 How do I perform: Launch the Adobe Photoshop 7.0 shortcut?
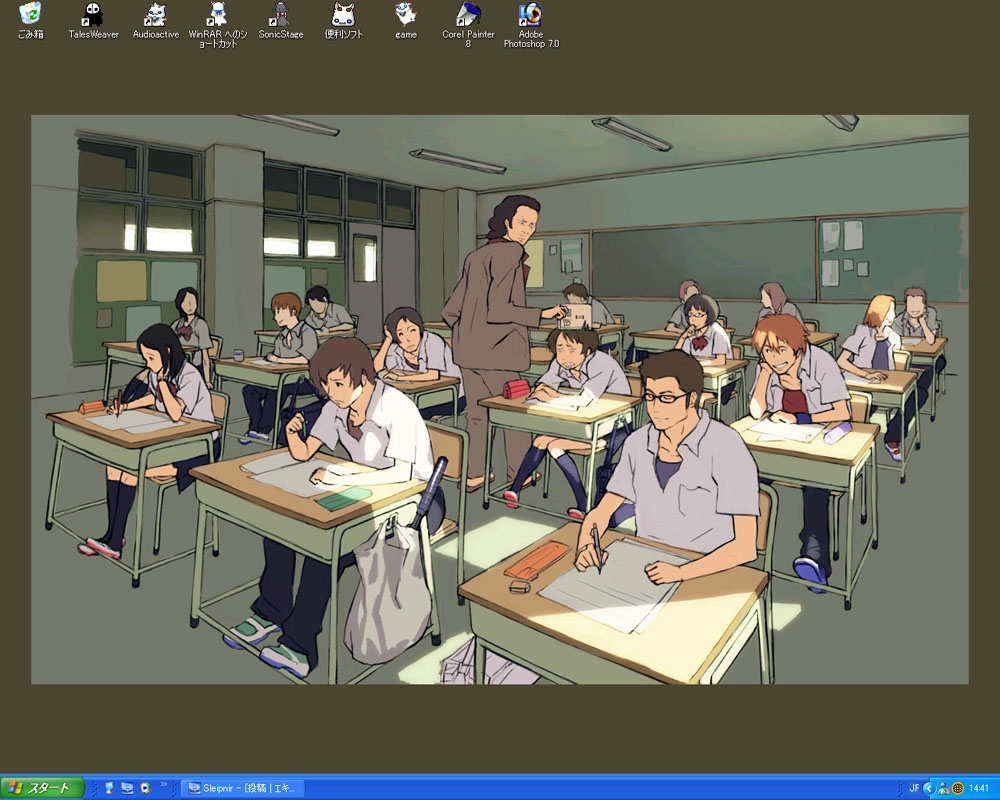531,24
